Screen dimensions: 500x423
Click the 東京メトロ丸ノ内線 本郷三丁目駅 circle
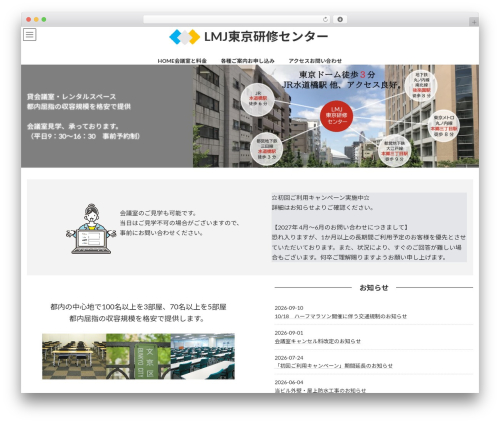point(444,126)
